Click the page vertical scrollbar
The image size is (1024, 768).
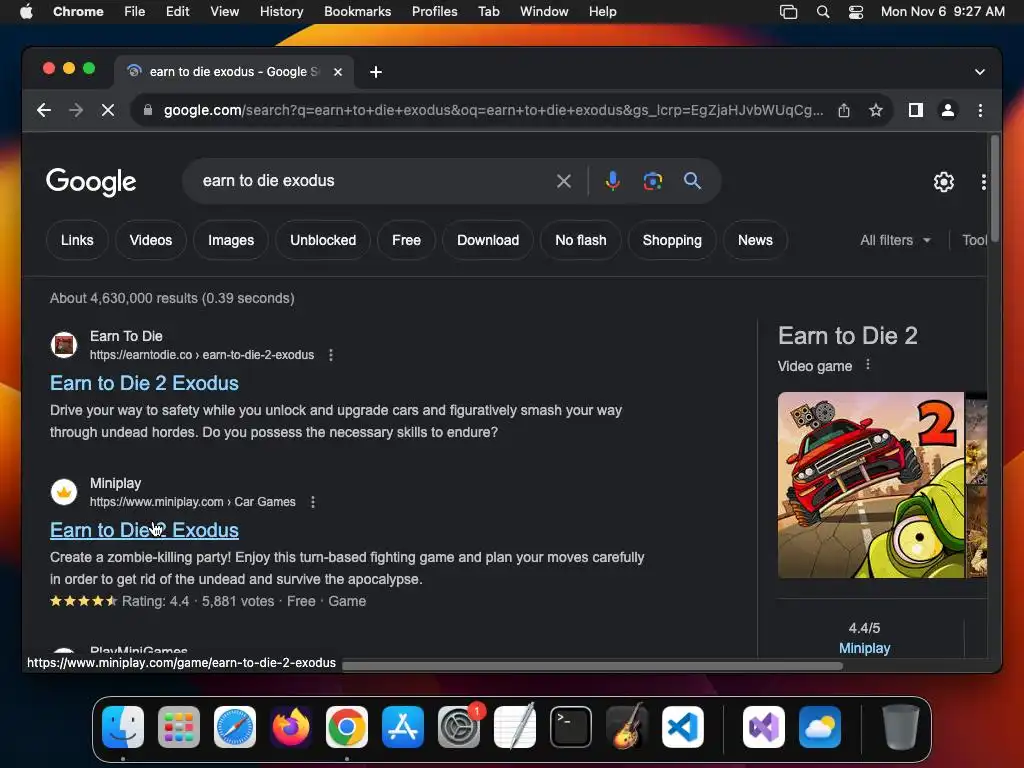pyautogui.click(x=995, y=188)
